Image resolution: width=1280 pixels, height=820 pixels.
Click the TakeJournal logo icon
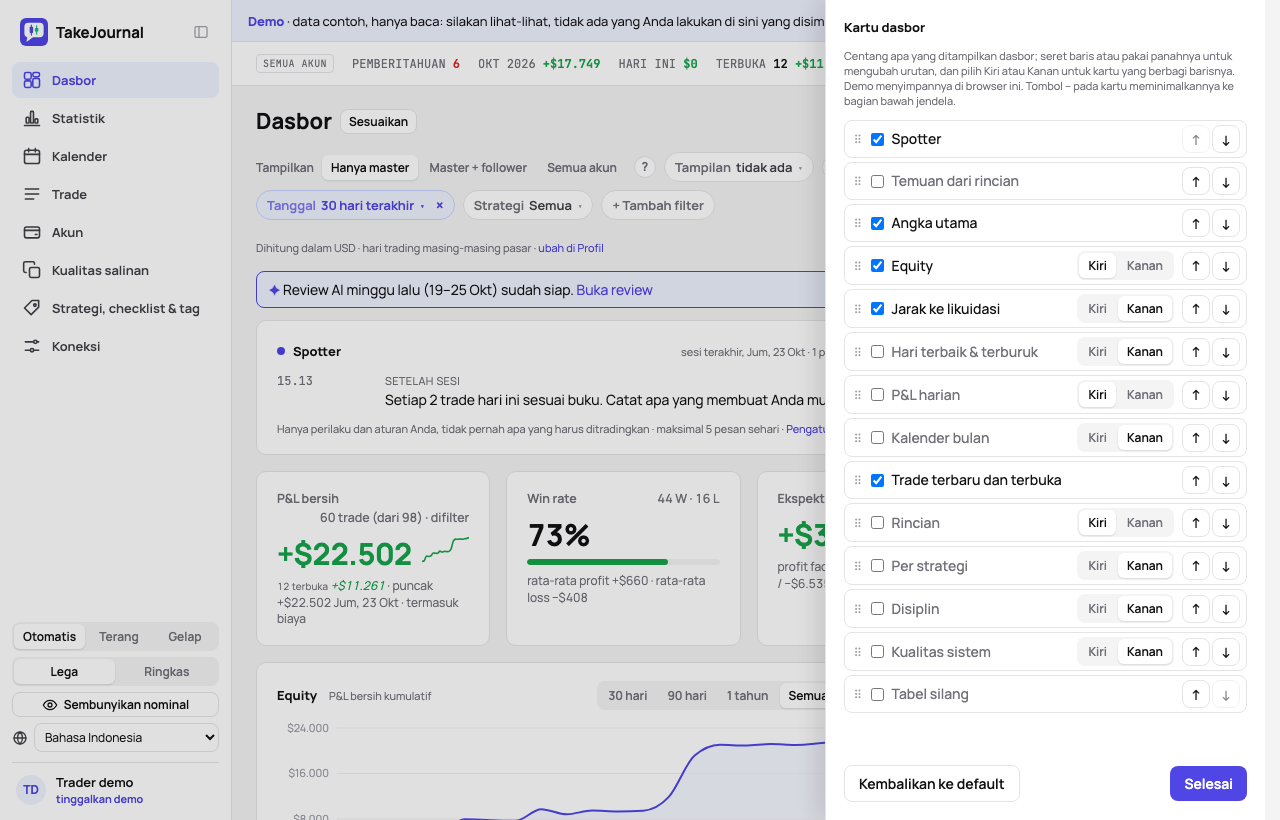click(34, 32)
